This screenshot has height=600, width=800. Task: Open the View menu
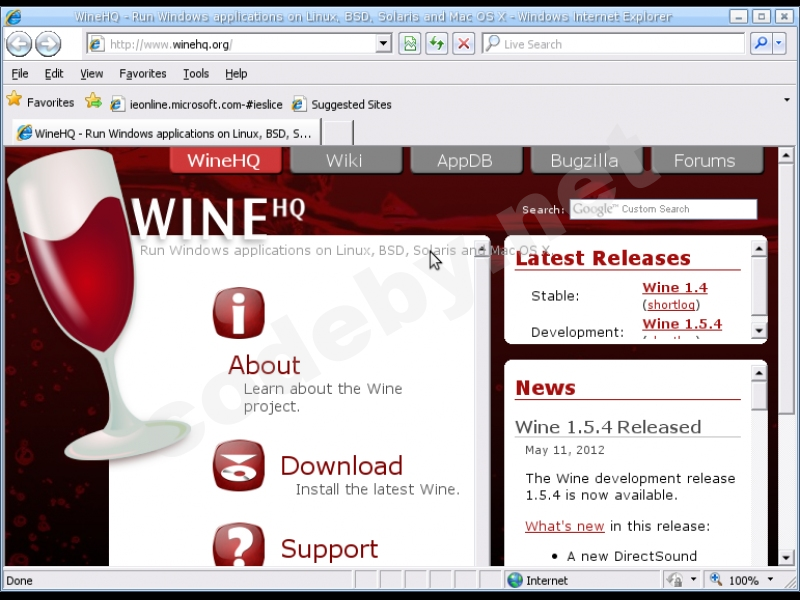tap(92, 74)
